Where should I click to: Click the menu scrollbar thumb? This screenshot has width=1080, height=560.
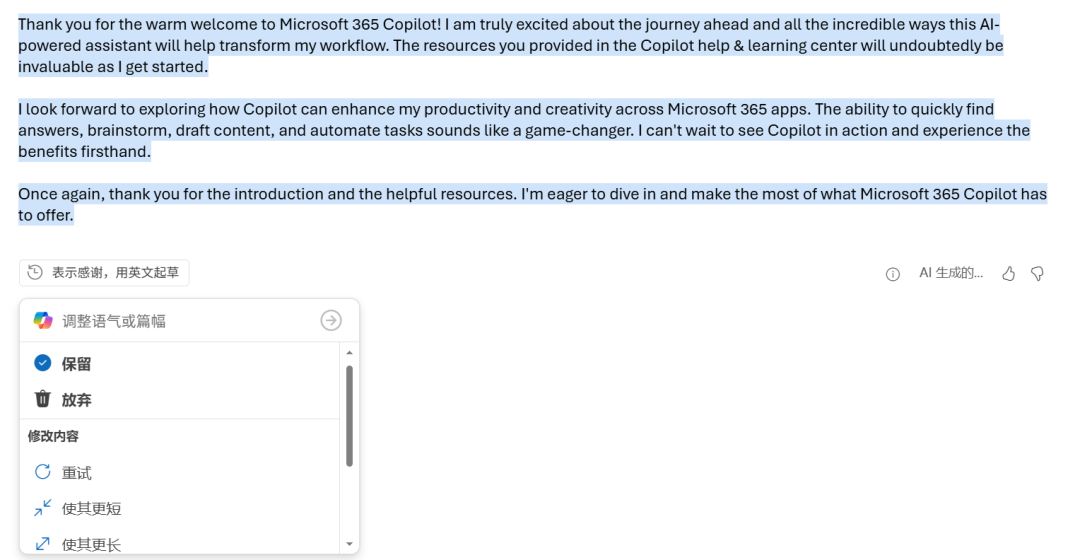[349, 415]
